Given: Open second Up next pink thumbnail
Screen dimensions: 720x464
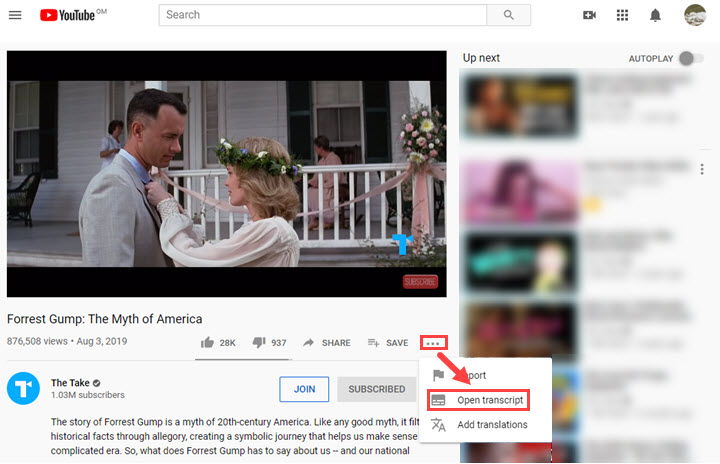Looking at the screenshot, I should (520, 192).
